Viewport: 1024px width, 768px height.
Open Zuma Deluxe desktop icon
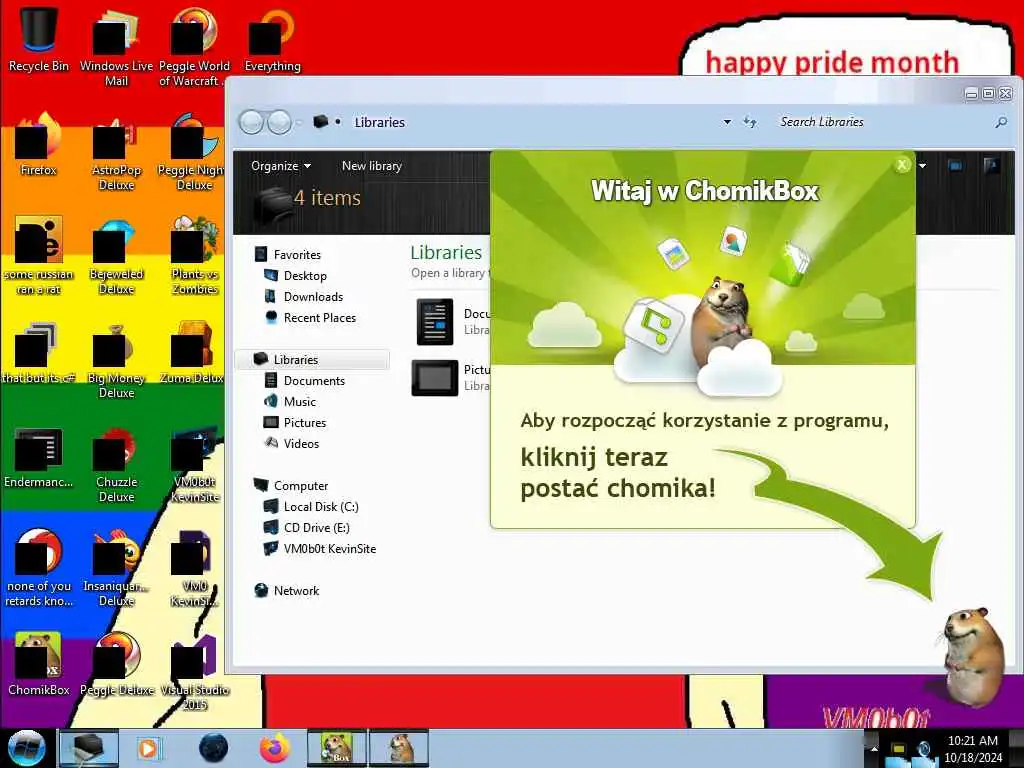point(193,353)
